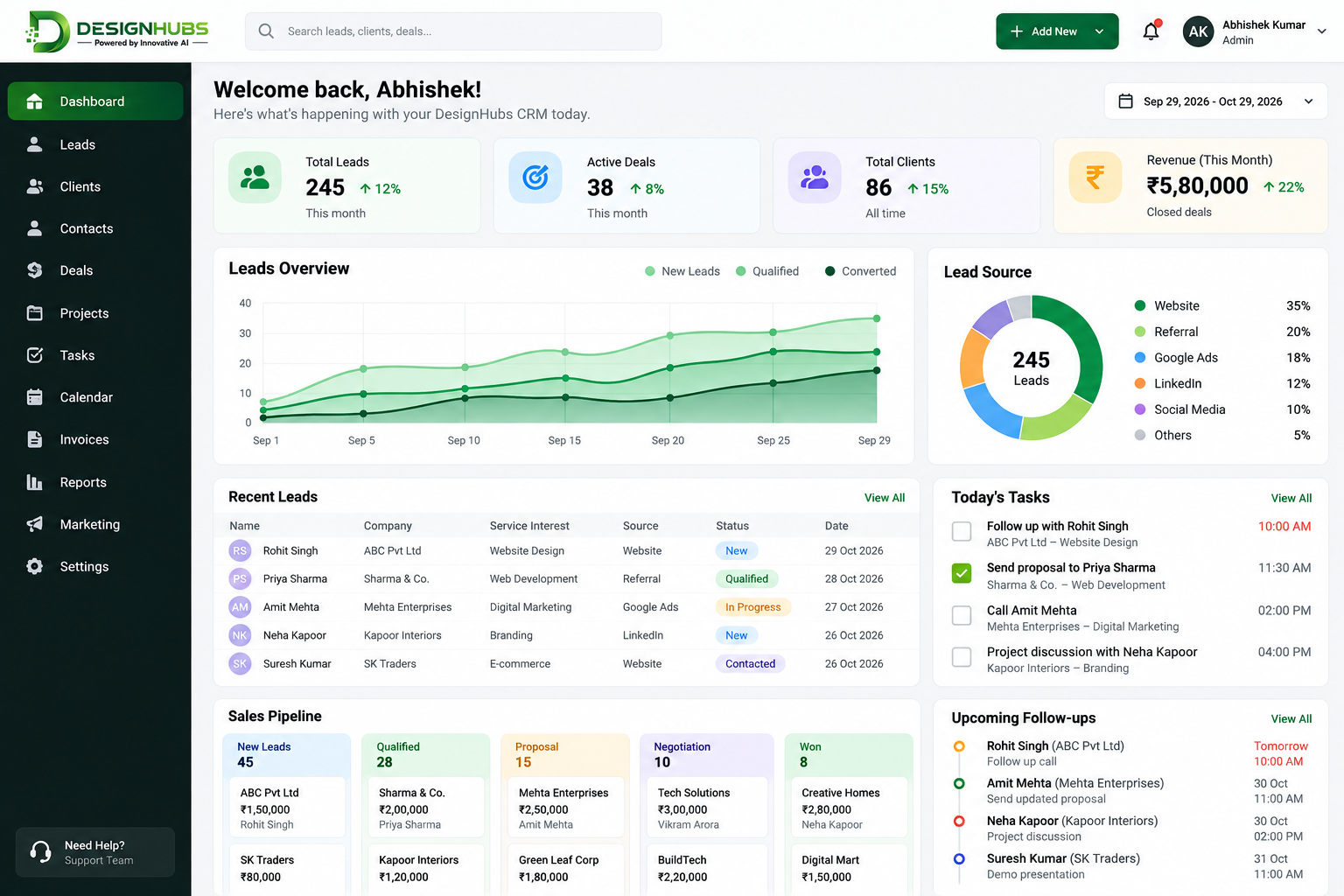
Task: Click the calendar icon in date range
Action: tap(1126, 101)
